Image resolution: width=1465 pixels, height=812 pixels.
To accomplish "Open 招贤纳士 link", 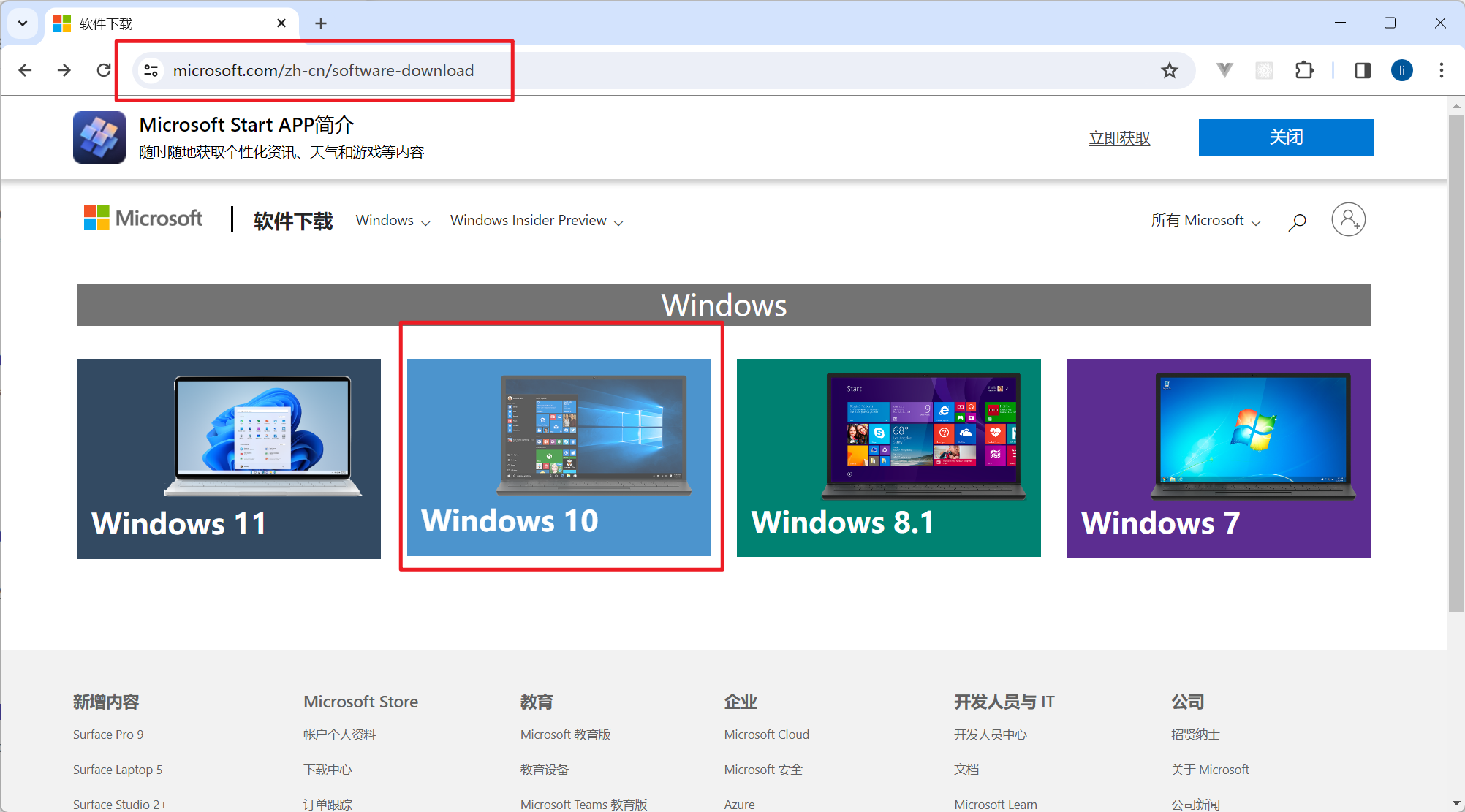I will [1195, 735].
